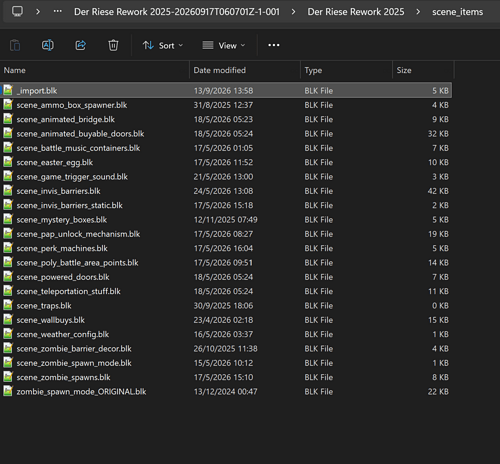
Task: Open the See more three-dots toolbar menu
Action: pyautogui.click(x=274, y=45)
